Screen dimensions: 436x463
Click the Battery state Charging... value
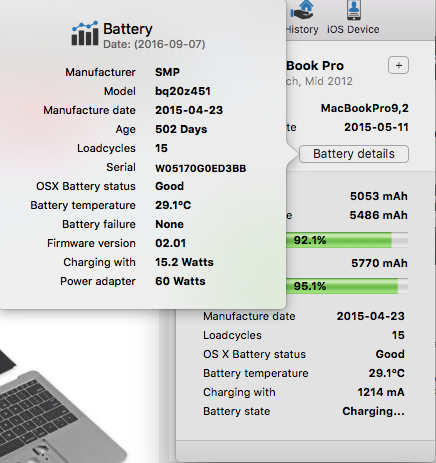pos(373,411)
